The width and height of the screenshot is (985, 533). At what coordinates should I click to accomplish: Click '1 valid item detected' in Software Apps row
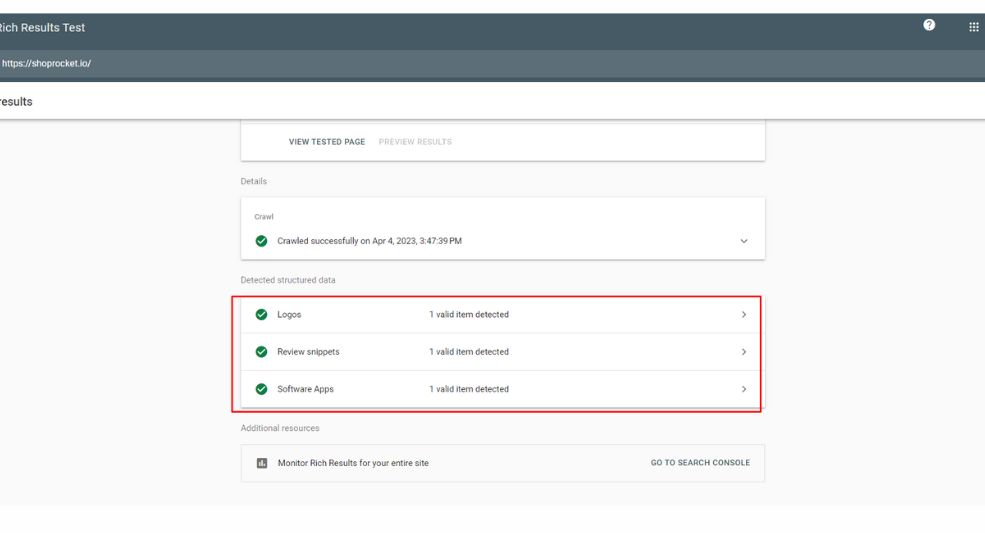coord(469,389)
